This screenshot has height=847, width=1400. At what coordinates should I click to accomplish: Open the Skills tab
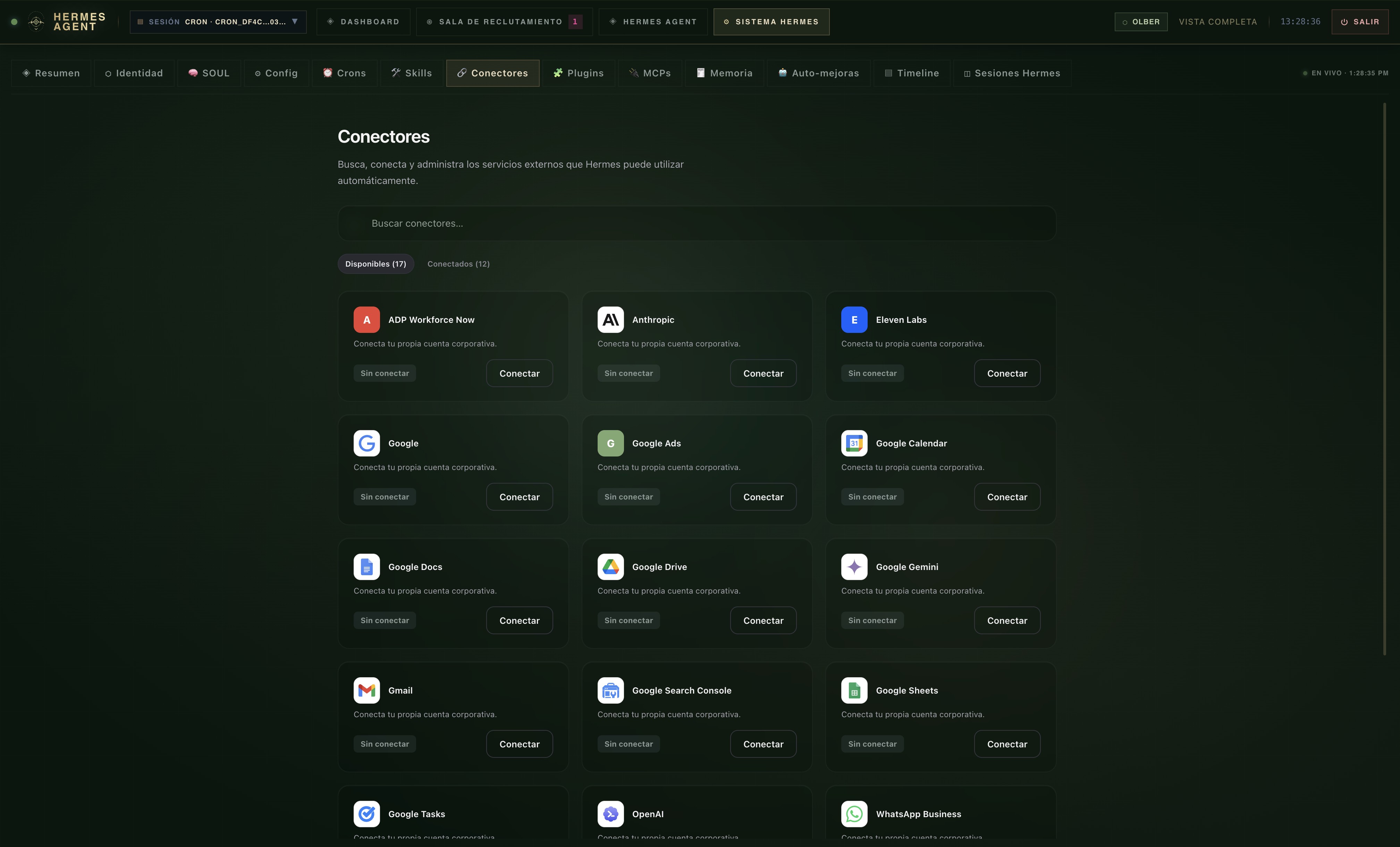pyautogui.click(x=411, y=73)
